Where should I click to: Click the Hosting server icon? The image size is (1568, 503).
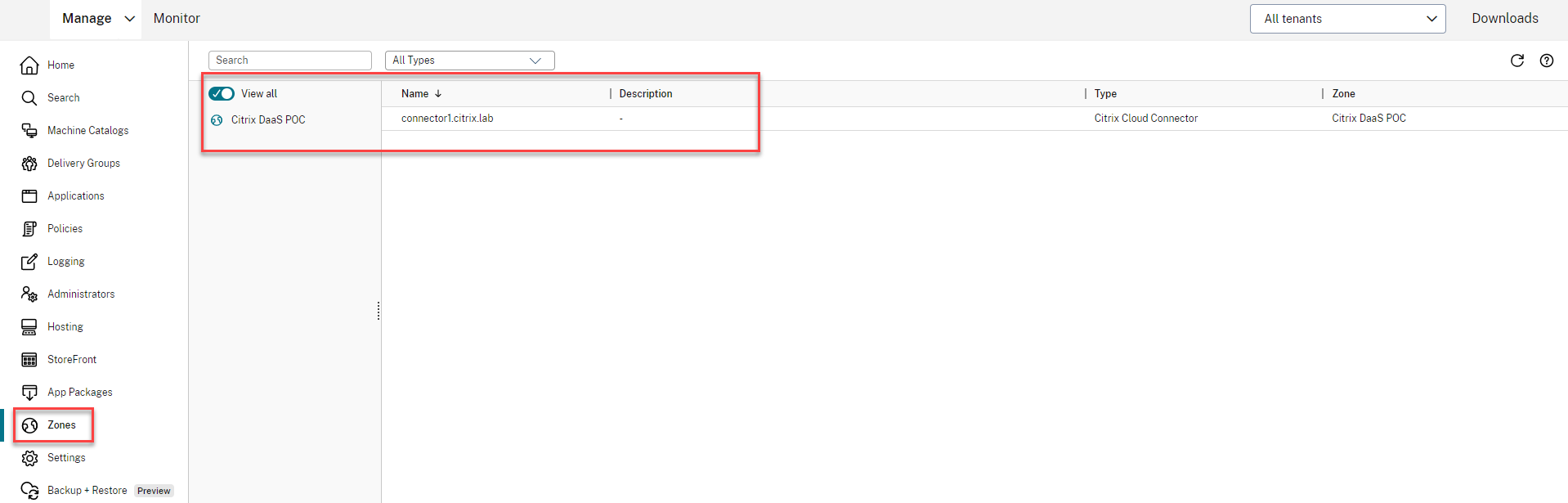tap(29, 327)
